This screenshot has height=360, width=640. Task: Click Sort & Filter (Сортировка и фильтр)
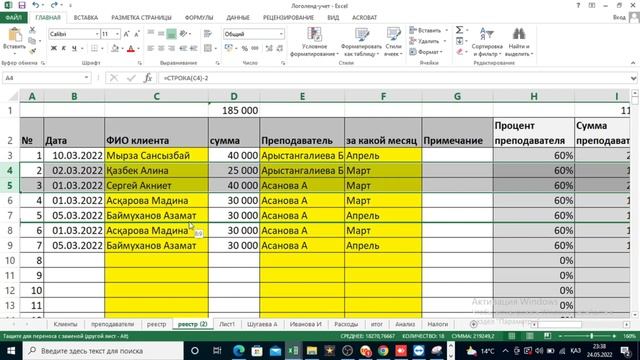[487, 42]
